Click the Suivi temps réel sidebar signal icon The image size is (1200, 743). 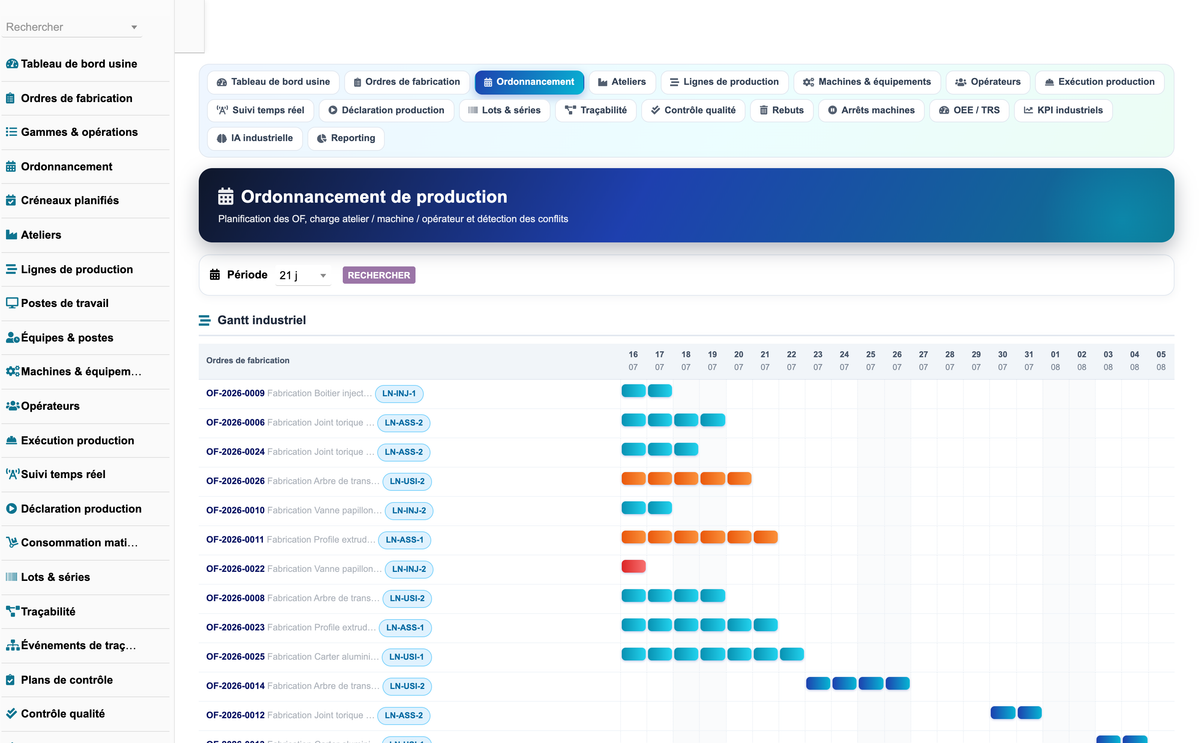(12, 474)
